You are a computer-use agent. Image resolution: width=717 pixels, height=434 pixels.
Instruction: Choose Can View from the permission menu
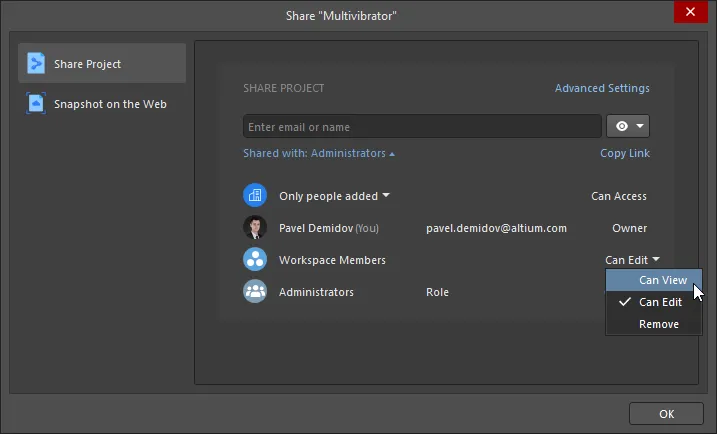pos(654,280)
